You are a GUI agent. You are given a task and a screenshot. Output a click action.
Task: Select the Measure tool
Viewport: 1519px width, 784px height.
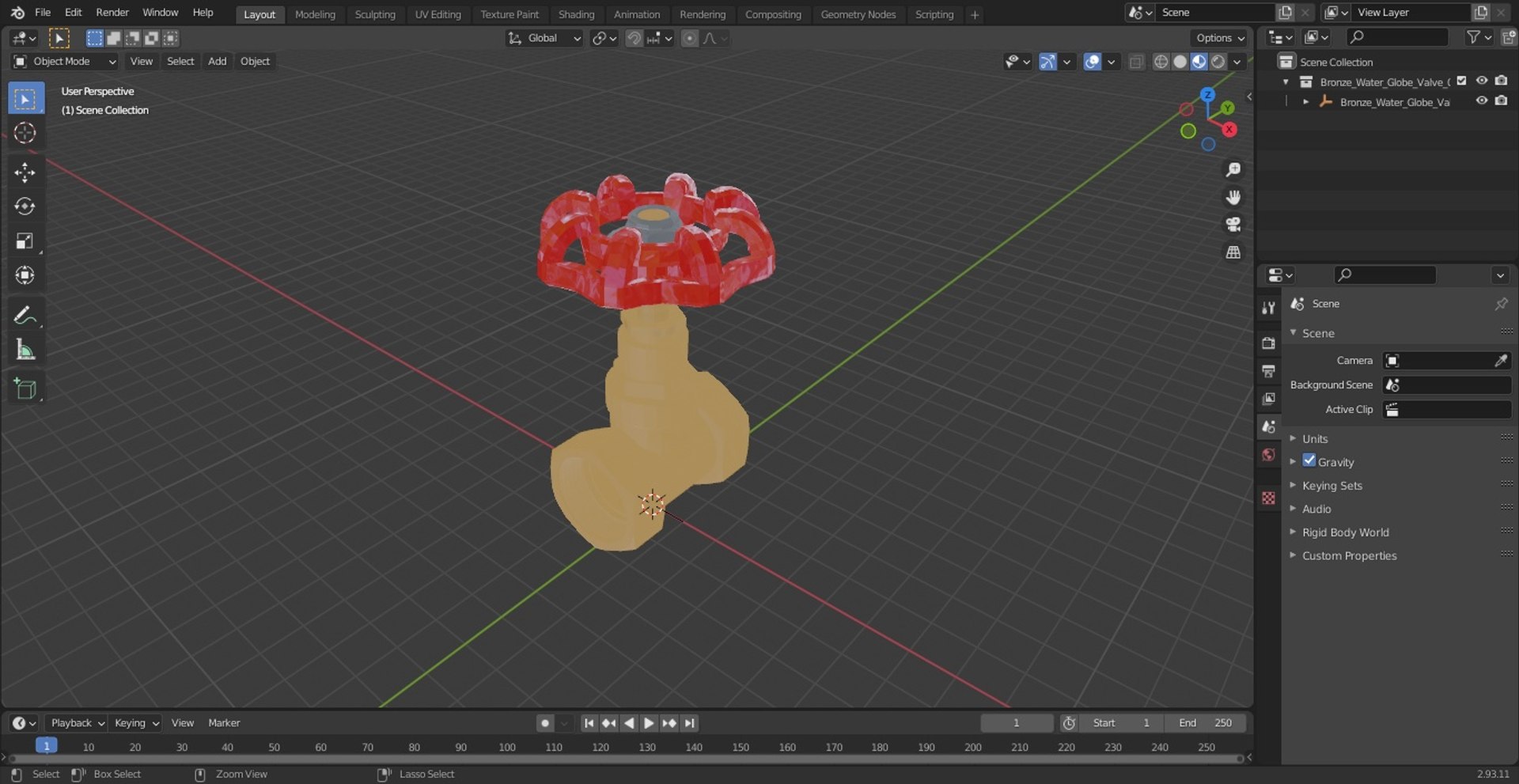(25, 349)
